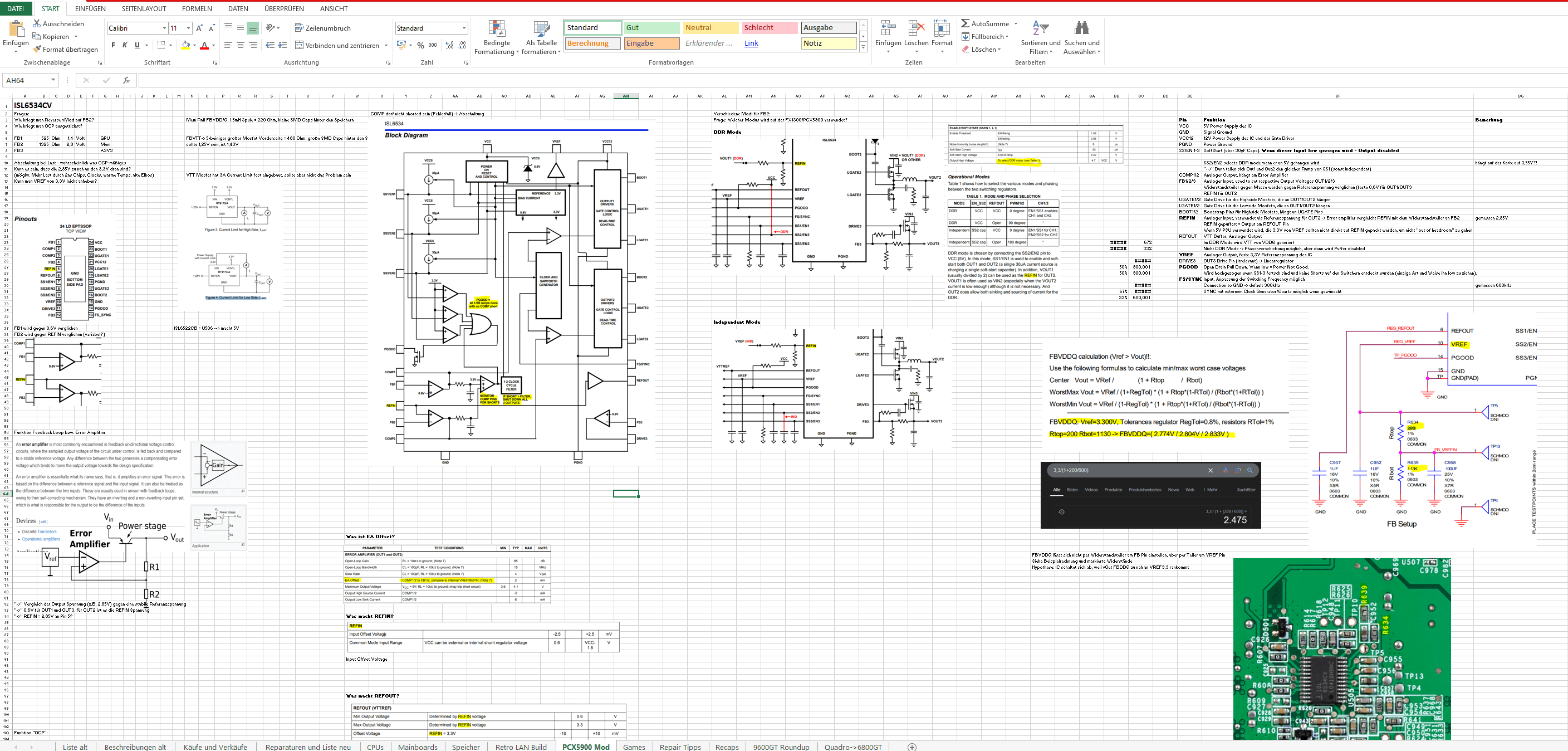Open the Verbinden und zentrieren dropdown arrow
Viewport: 1568px width, 751px height.
click(386, 45)
